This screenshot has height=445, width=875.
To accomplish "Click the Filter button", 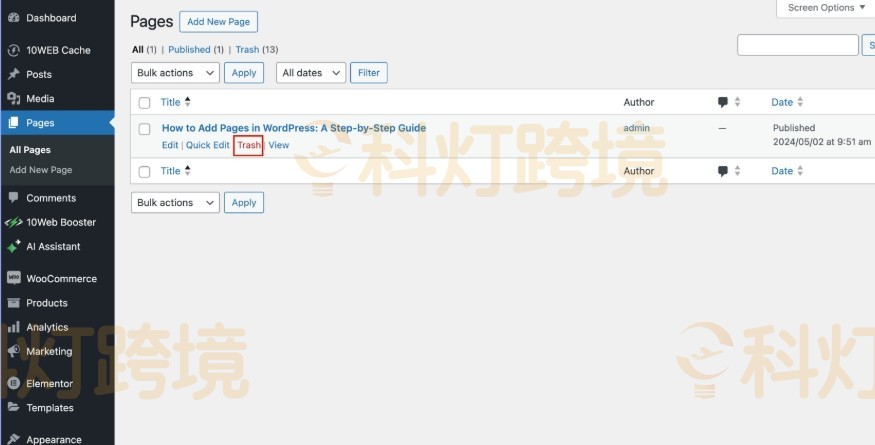I will click(369, 73).
